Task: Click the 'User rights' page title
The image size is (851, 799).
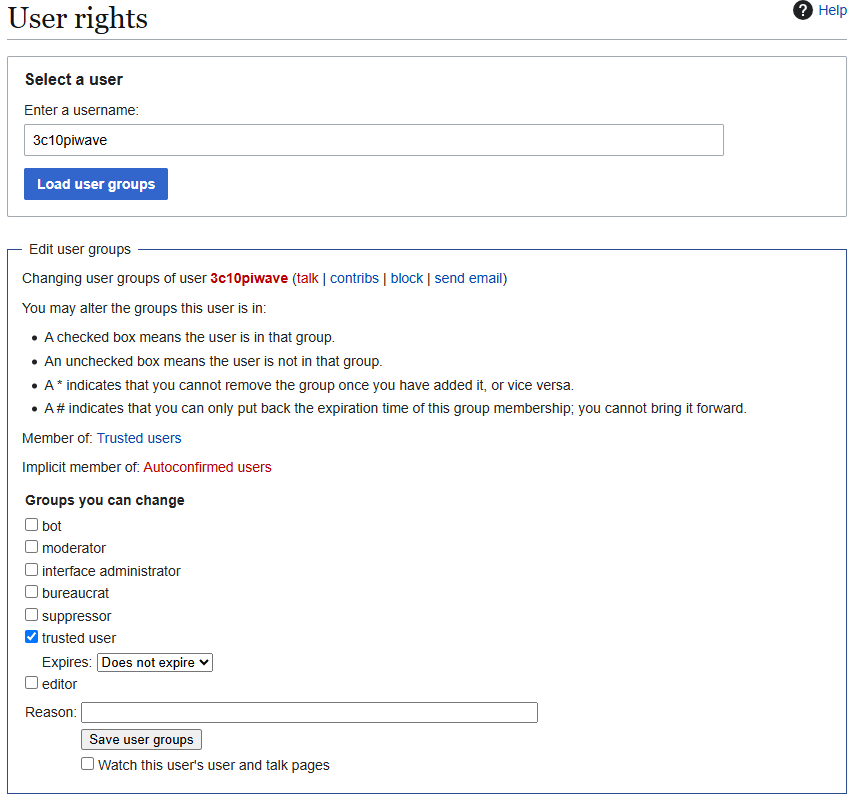Action: [78, 18]
